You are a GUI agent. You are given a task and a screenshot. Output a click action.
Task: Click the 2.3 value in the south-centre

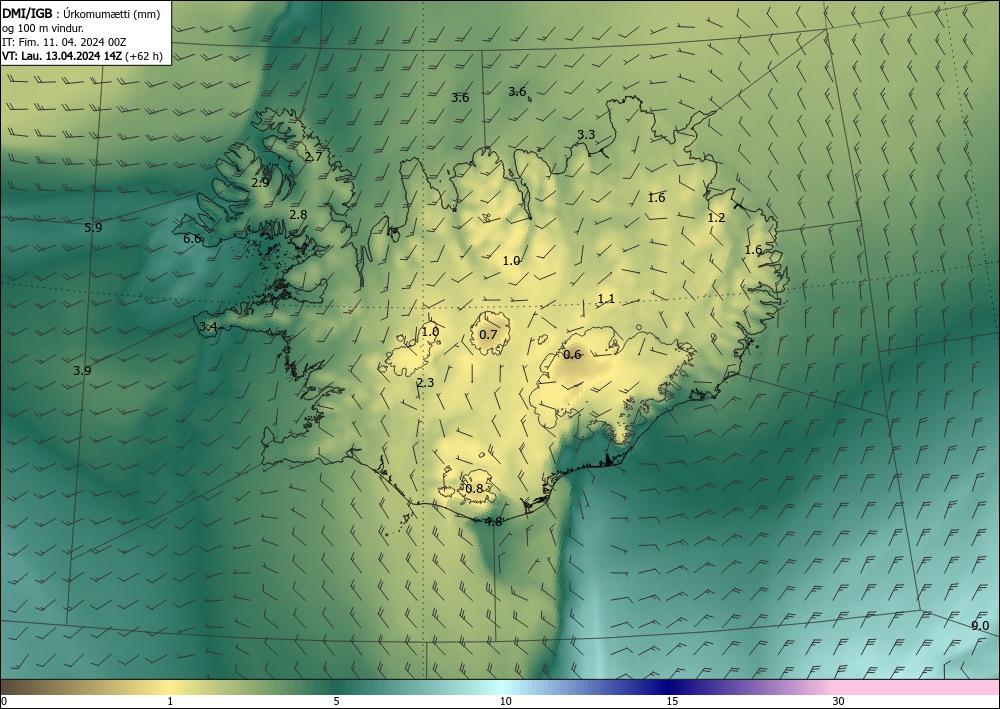point(425,383)
